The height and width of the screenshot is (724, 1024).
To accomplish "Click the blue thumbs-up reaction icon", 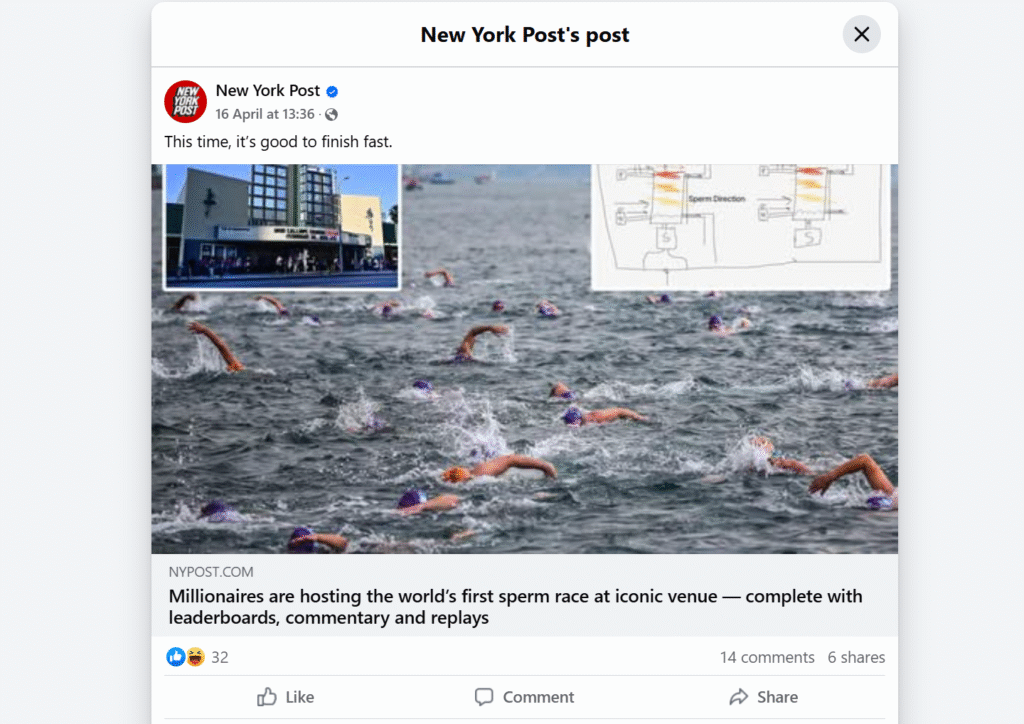I will click(x=175, y=657).
